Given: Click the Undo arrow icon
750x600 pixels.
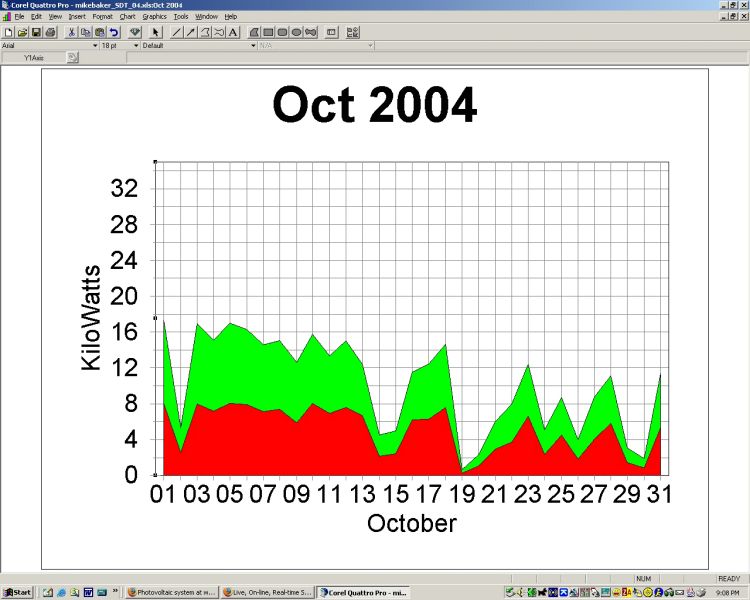Looking at the screenshot, I should (114, 32).
